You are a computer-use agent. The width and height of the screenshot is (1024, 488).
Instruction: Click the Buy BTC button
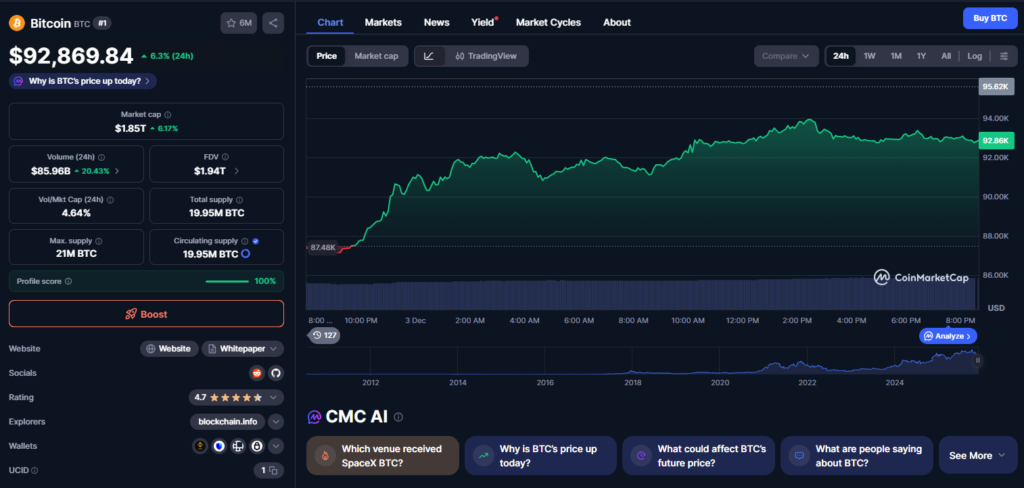pyautogui.click(x=990, y=18)
